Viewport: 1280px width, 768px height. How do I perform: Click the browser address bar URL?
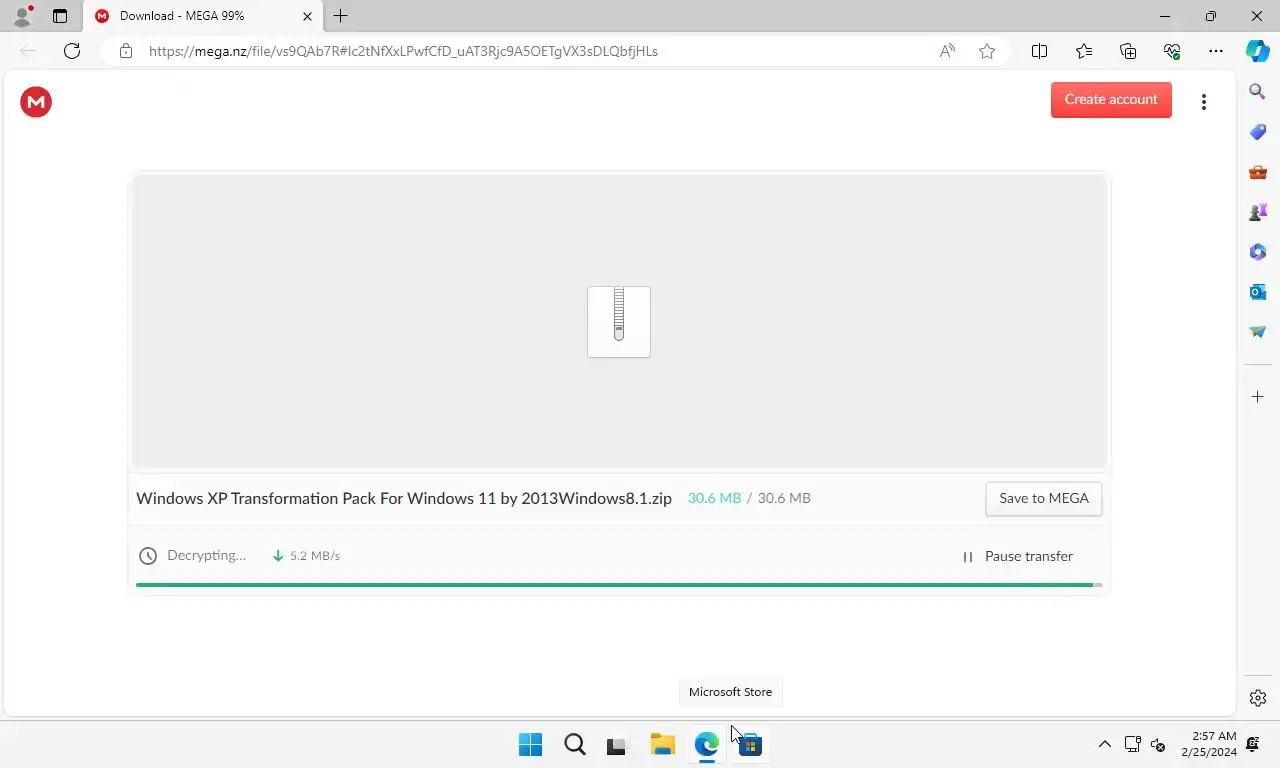(403, 51)
